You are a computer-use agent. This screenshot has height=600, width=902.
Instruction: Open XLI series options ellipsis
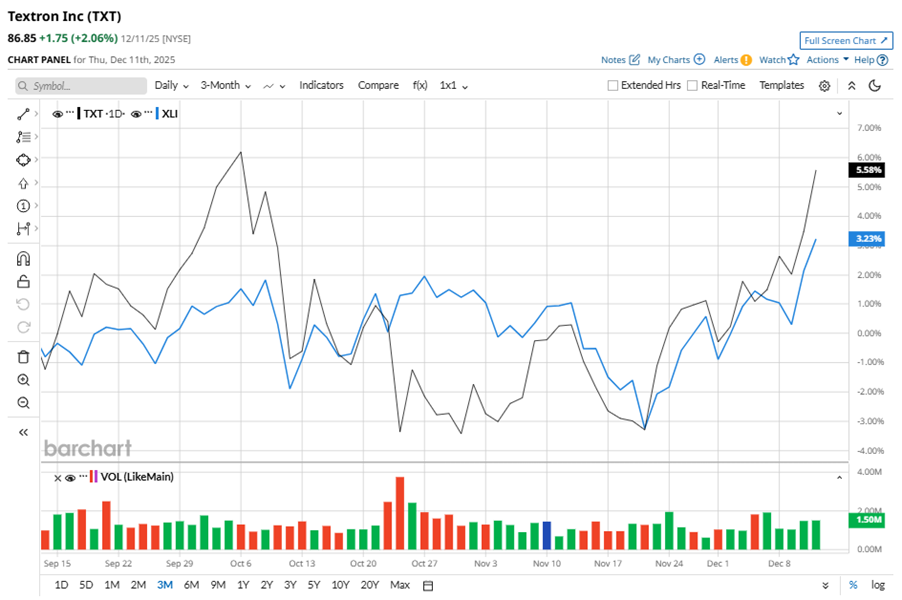pos(149,112)
